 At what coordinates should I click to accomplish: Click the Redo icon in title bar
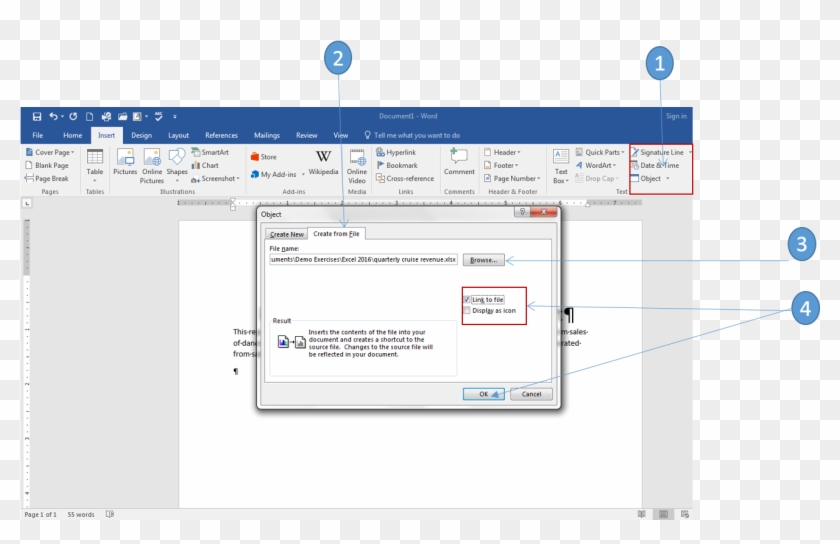(73, 116)
